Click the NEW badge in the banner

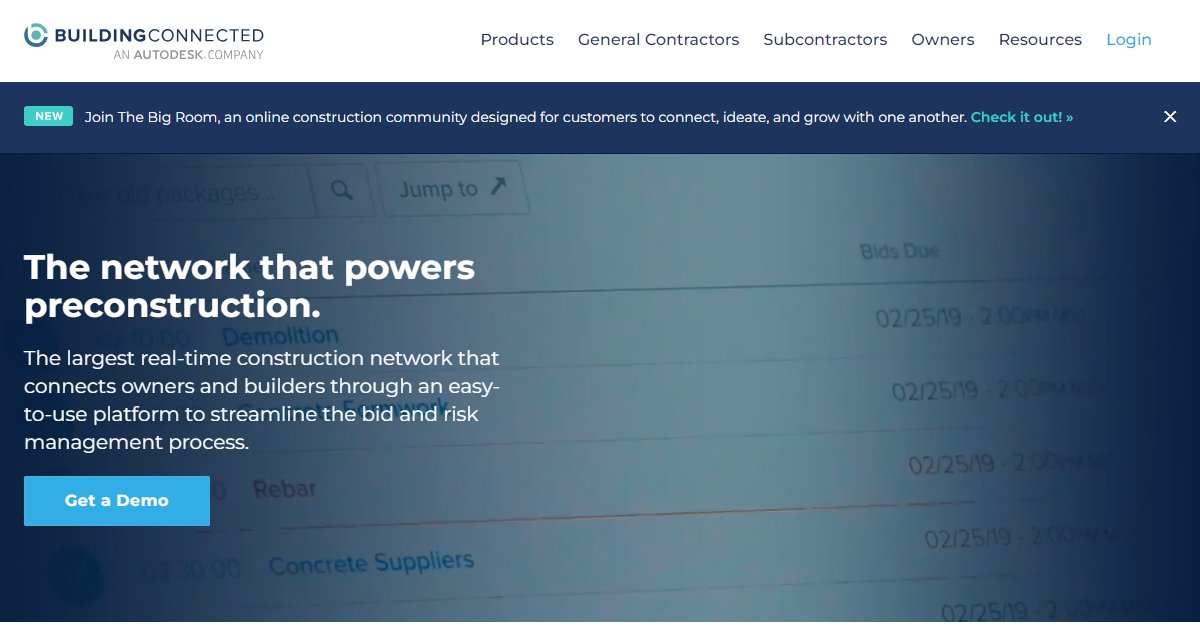point(48,116)
